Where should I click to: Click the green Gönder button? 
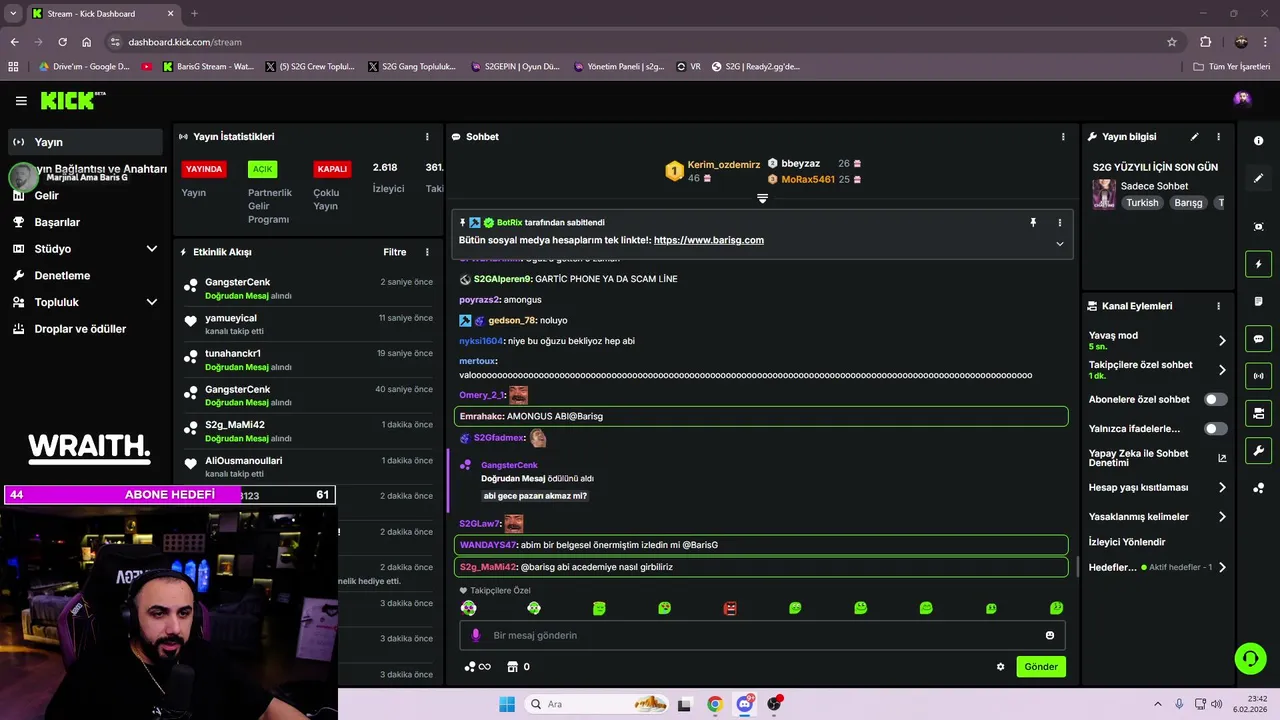coord(1040,667)
